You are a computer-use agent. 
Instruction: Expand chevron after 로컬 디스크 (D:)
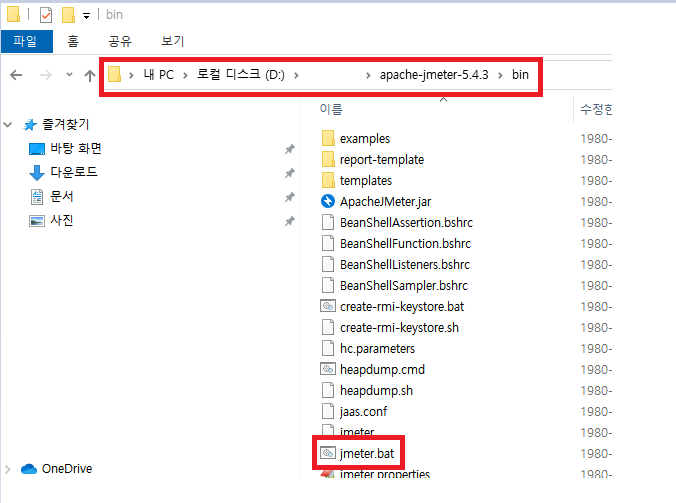296,75
